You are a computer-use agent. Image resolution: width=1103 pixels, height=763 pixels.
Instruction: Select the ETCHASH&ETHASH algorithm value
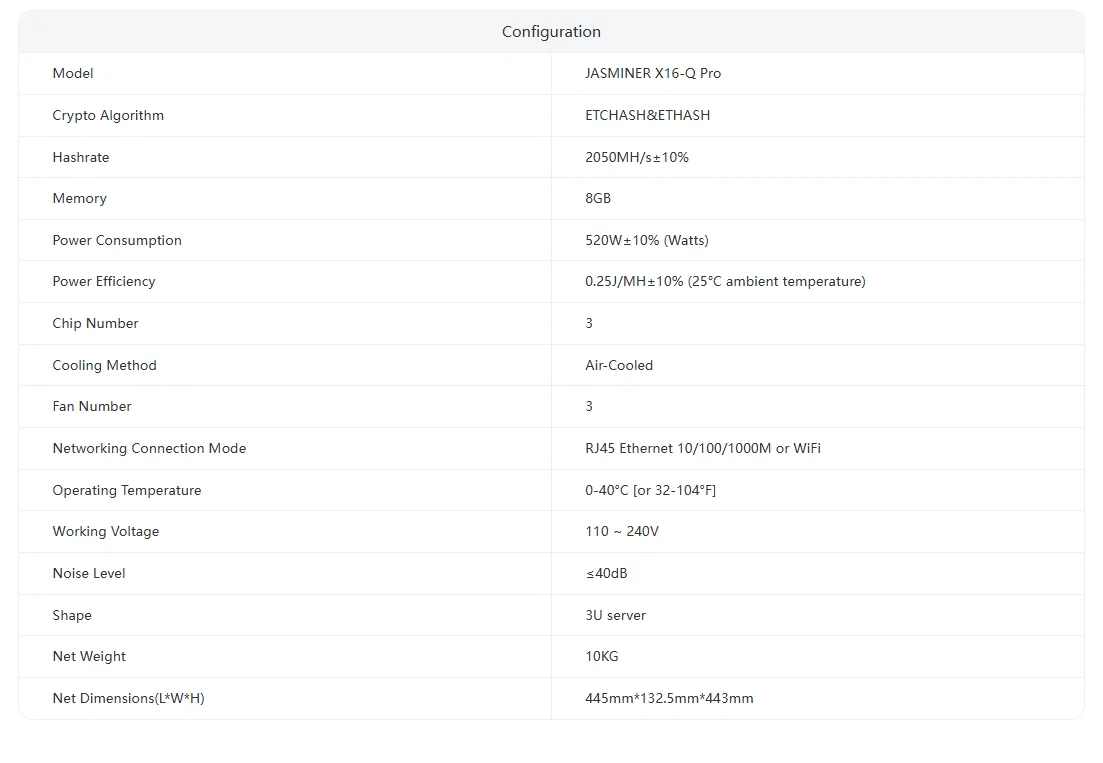(x=647, y=115)
